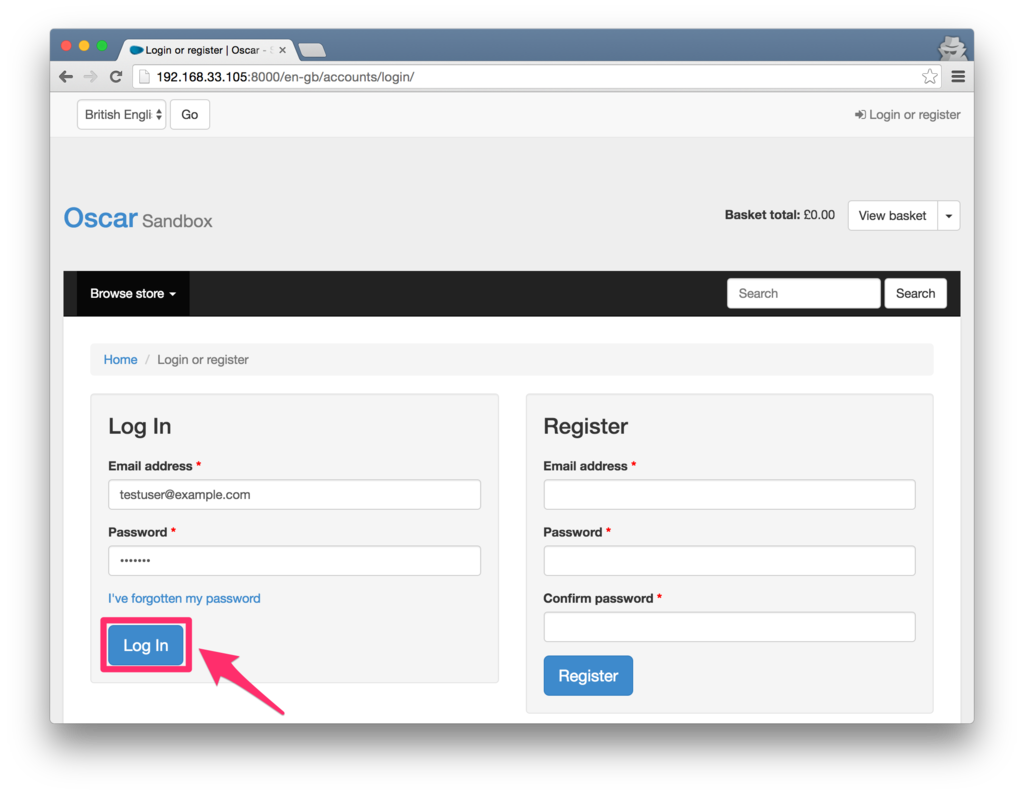Open the Login or register link at top right

907,114
